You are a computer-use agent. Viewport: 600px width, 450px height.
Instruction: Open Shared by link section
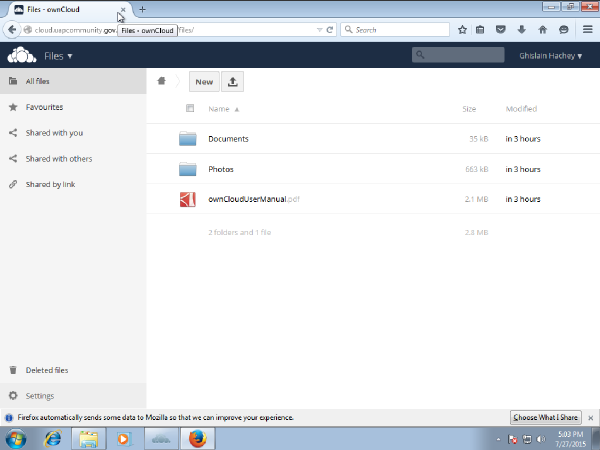pos(73,184)
